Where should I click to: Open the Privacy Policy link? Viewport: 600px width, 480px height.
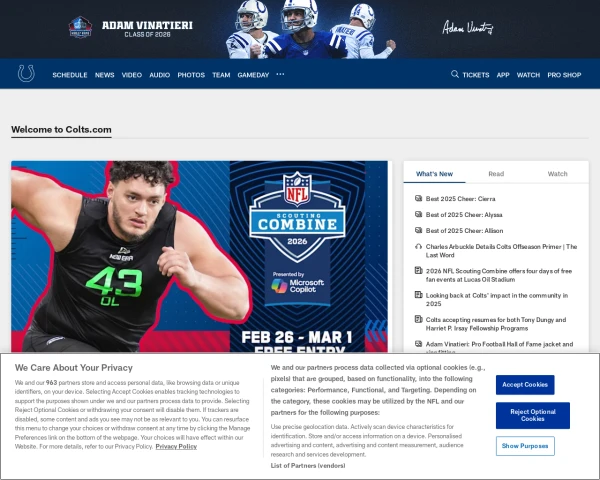pos(176,446)
